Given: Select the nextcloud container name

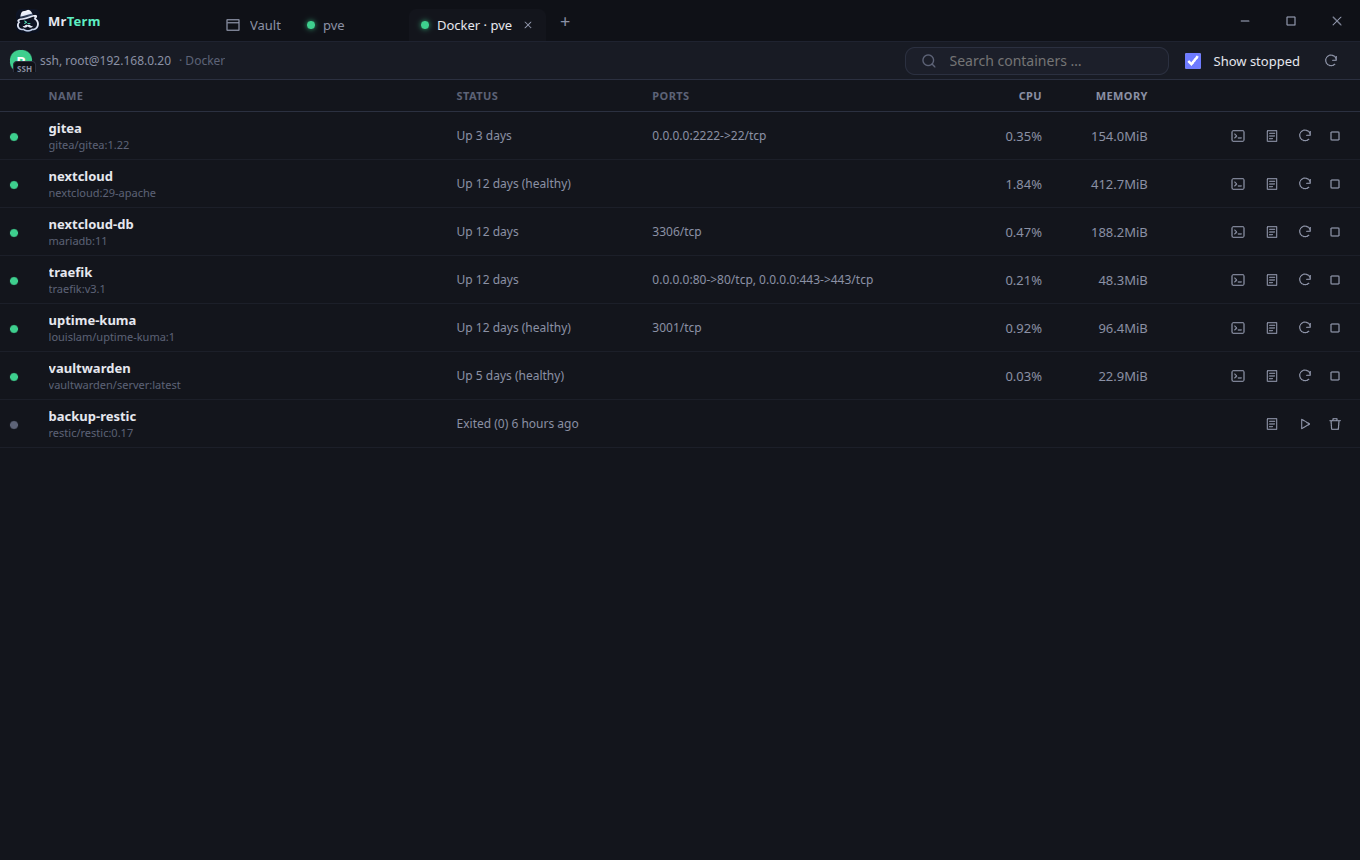Looking at the screenshot, I should tap(81, 176).
